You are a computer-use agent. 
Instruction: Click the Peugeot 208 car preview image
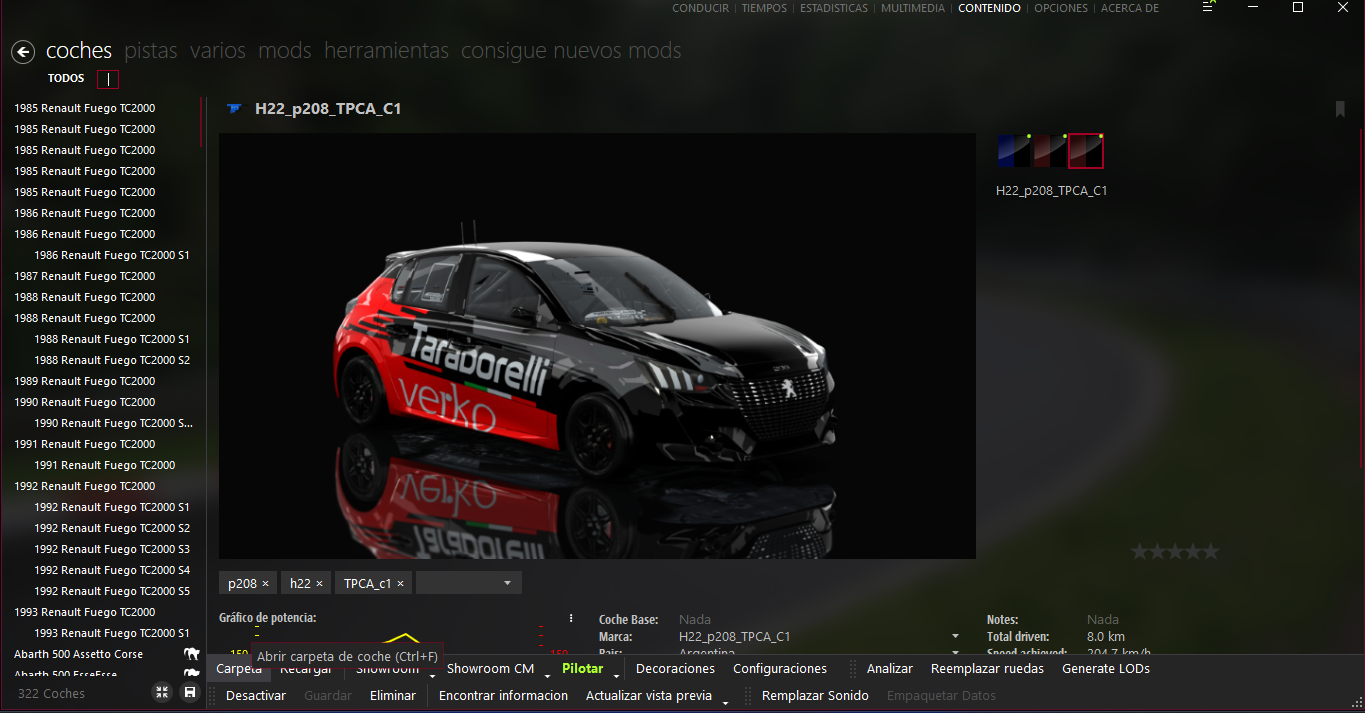(597, 346)
